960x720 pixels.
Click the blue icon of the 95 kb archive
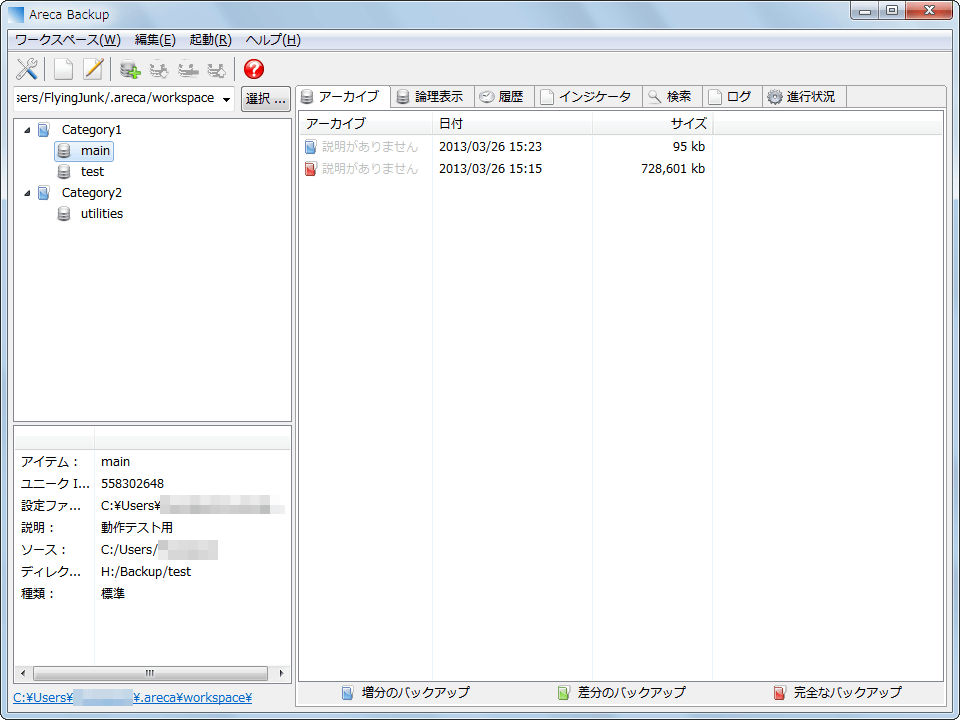pos(310,147)
